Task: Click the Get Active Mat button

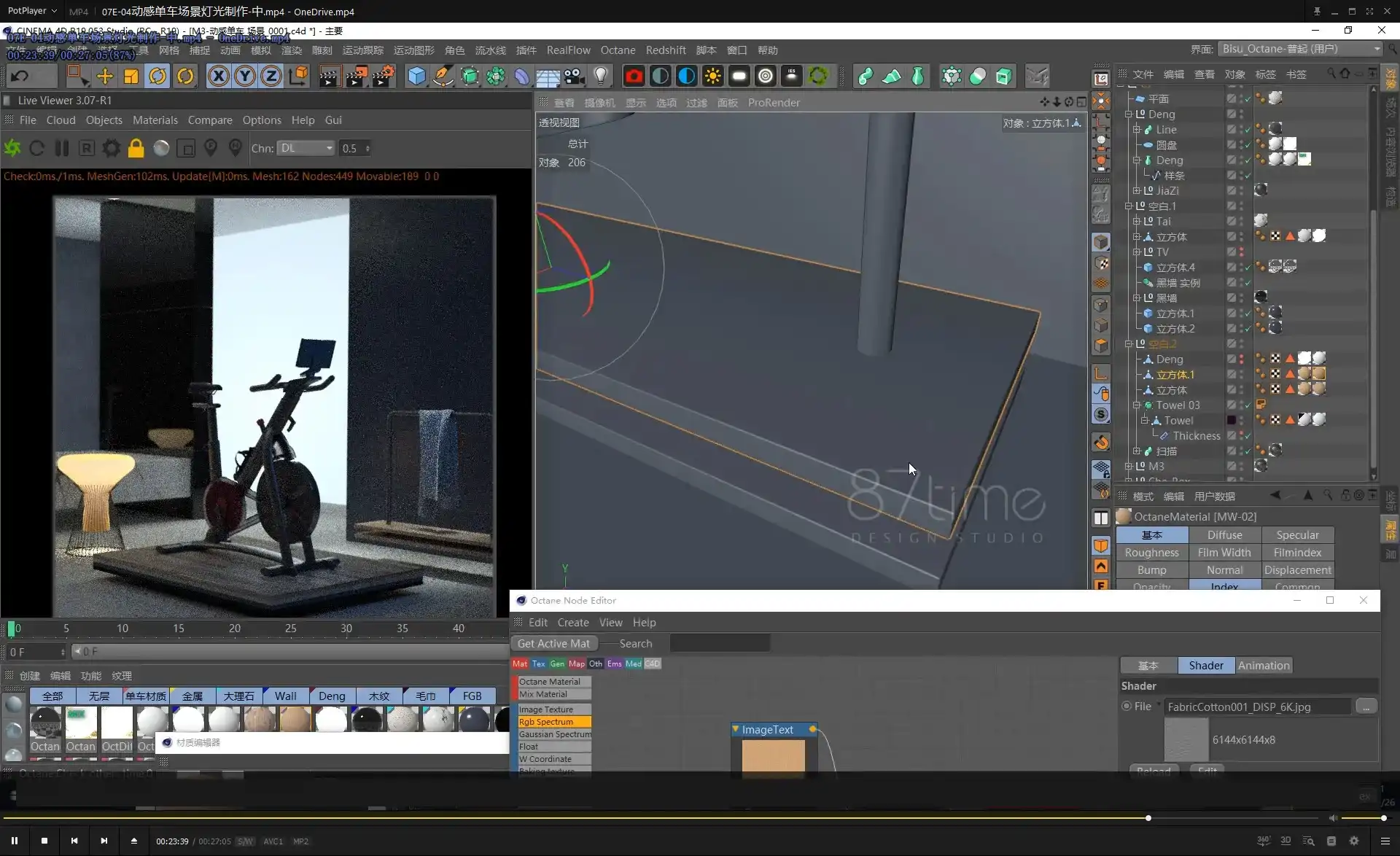Action: (553, 643)
